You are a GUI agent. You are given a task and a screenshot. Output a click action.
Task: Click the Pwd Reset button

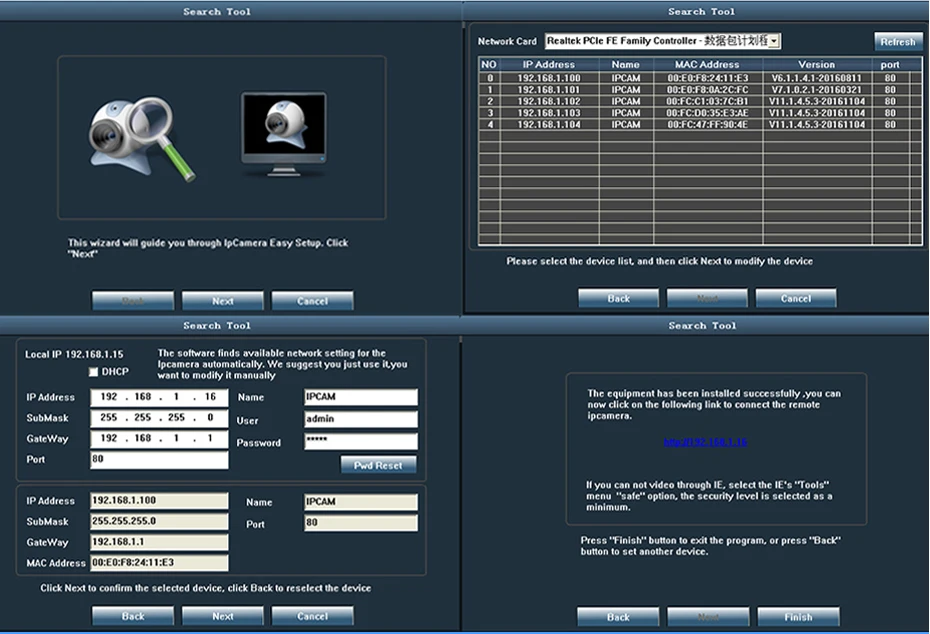coord(378,465)
